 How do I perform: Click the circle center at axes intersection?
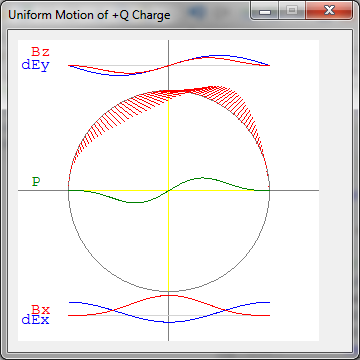click(x=169, y=191)
